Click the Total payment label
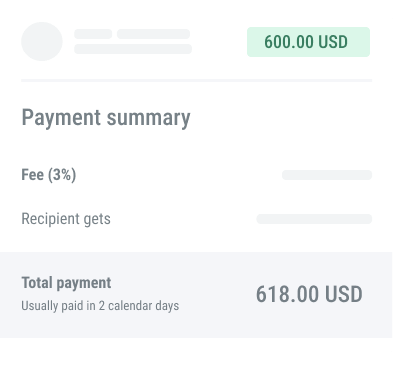The width and height of the screenshot is (393, 365). pos(66,283)
